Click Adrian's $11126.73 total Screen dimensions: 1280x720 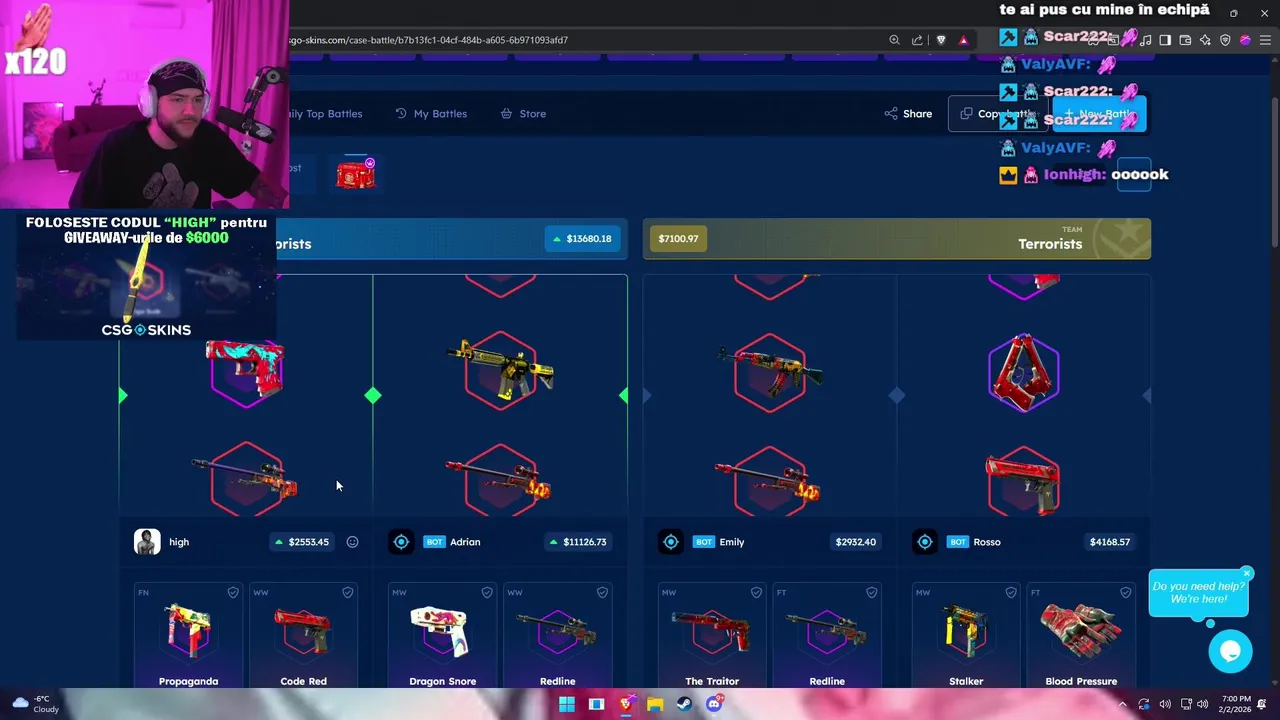[578, 542]
